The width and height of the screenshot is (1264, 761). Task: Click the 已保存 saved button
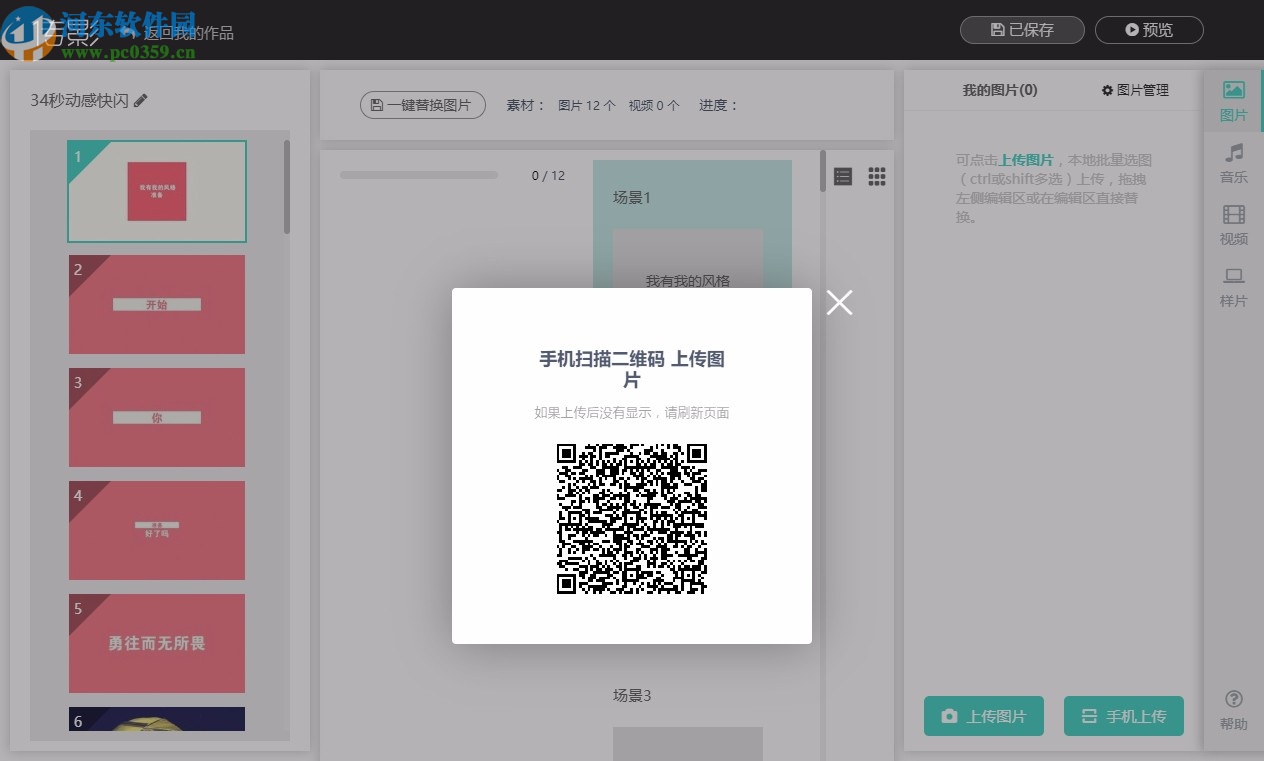tap(1021, 30)
